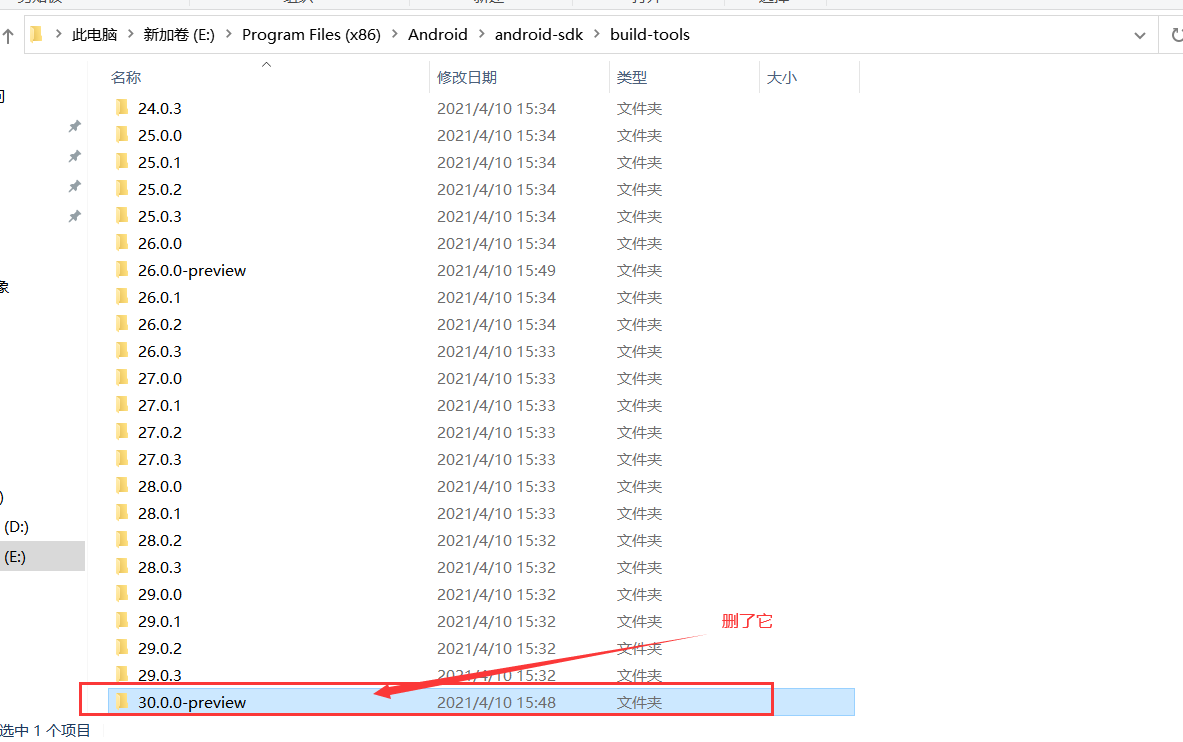Select folder icon of 27.0.2

tap(122, 432)
